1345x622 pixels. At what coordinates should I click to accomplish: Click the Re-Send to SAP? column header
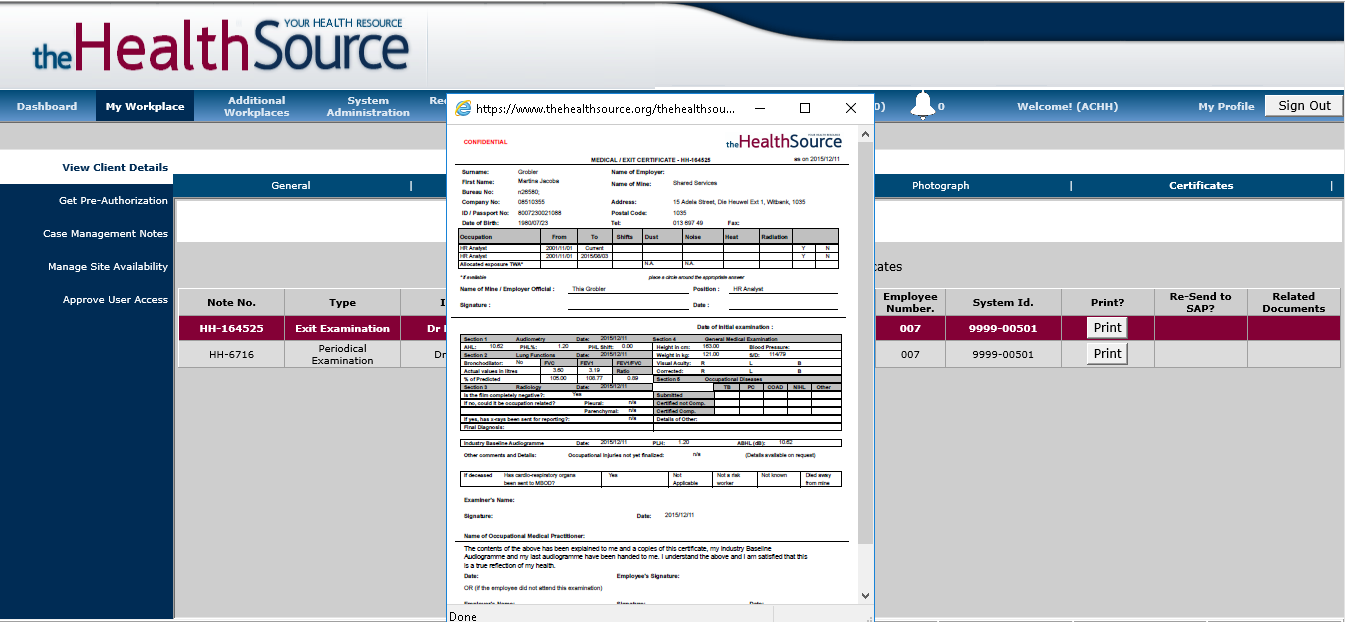[x=1200, y=302]
